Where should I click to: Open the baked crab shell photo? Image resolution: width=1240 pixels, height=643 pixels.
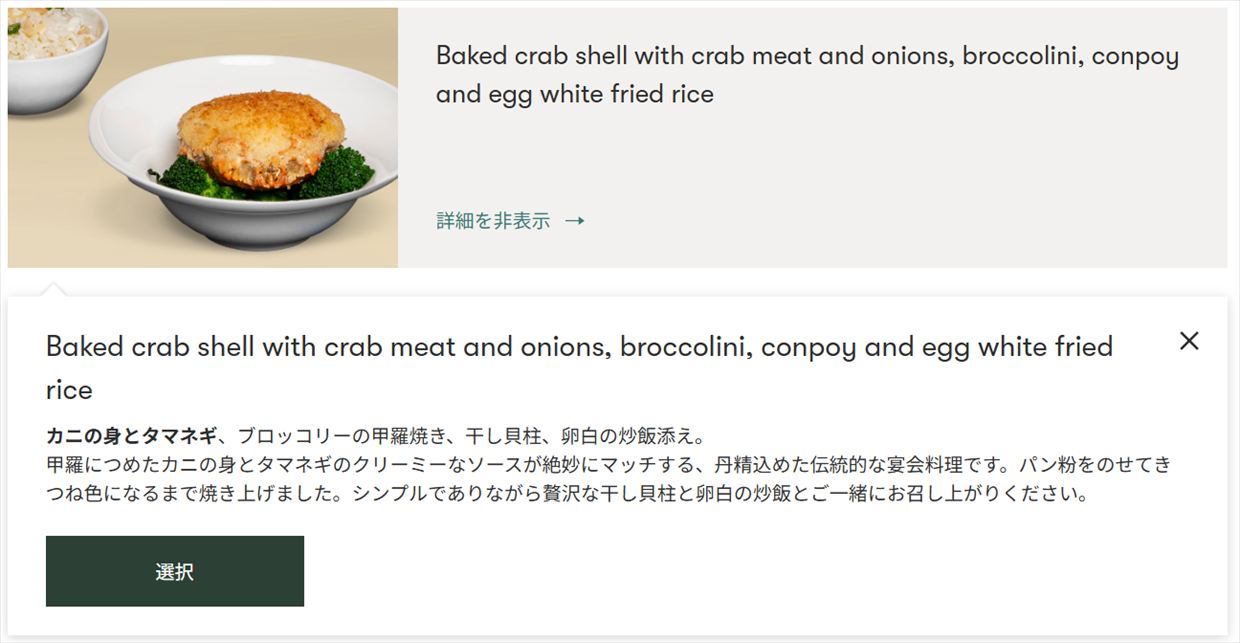(x=203, y=138)
